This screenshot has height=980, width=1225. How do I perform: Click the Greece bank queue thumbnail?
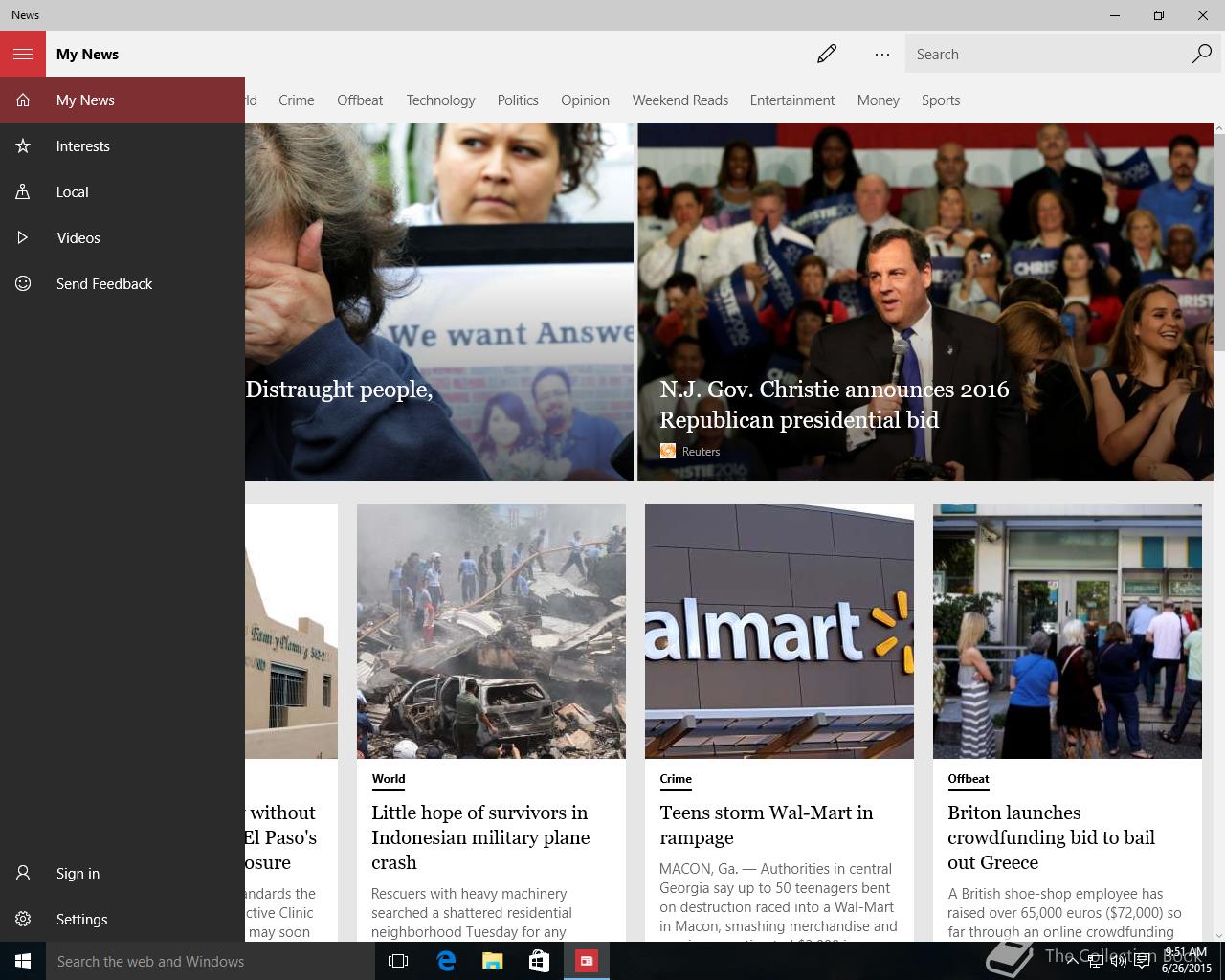click(x=1067, y=632)
